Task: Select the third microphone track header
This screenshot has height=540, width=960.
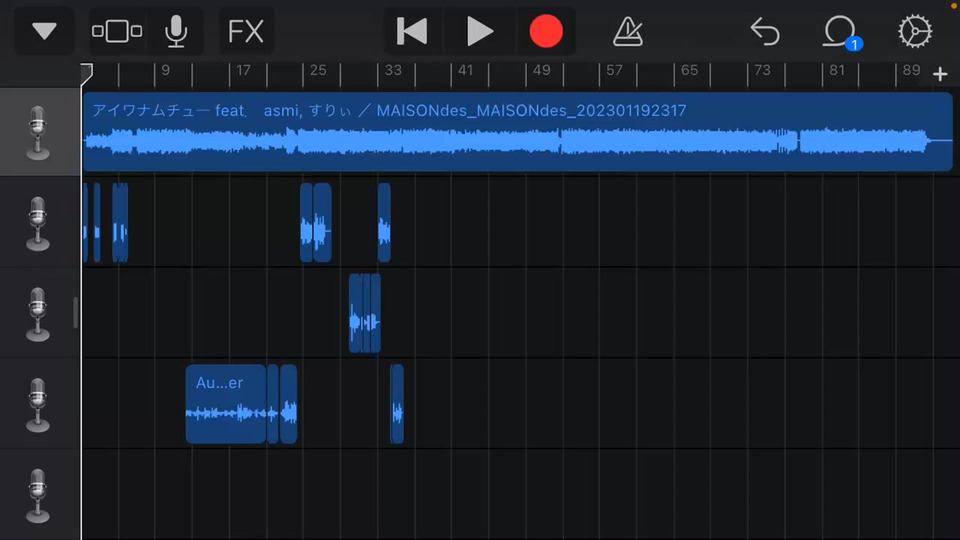Action: coord(39,313)
